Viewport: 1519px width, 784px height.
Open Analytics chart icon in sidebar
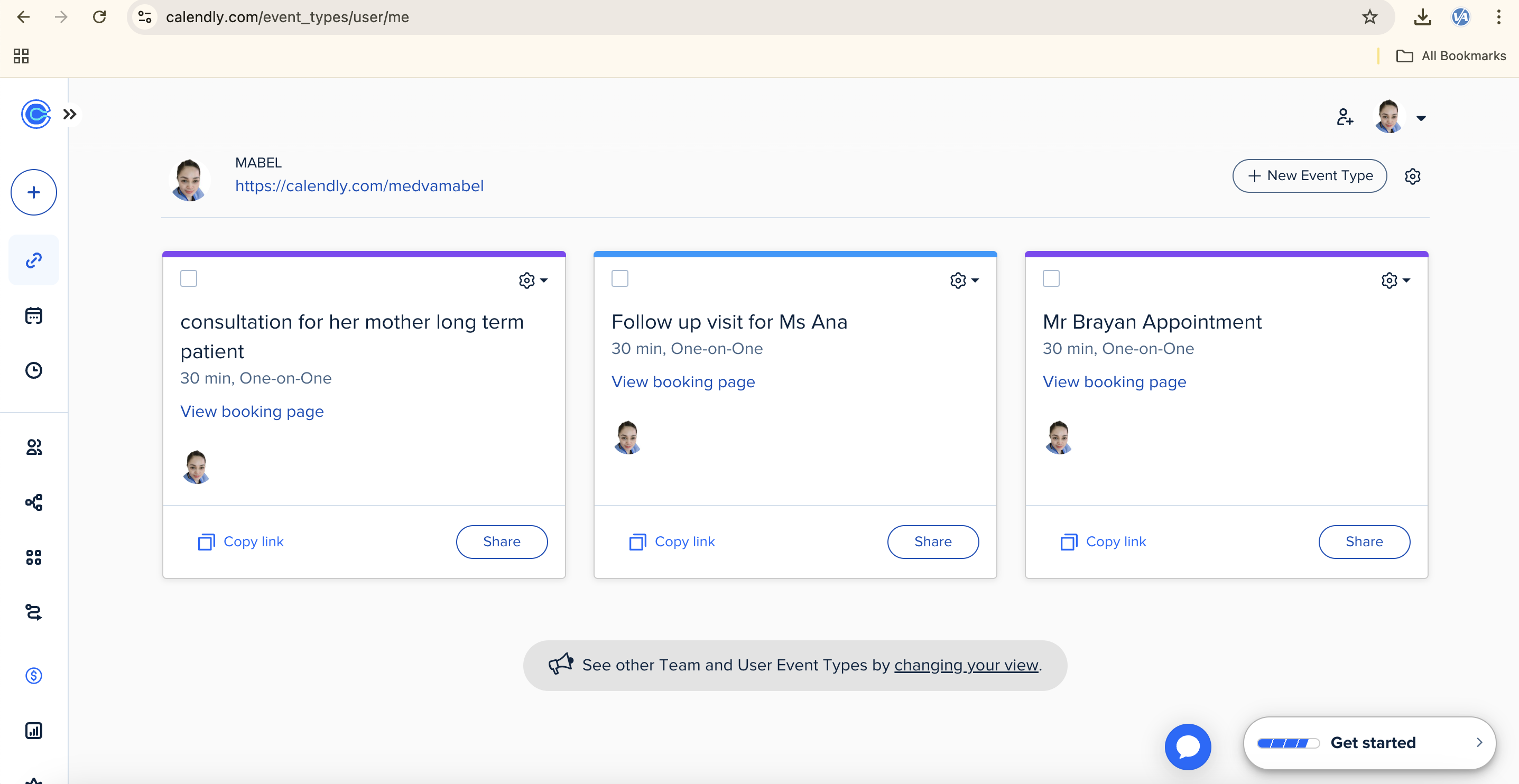coord(34,730)
